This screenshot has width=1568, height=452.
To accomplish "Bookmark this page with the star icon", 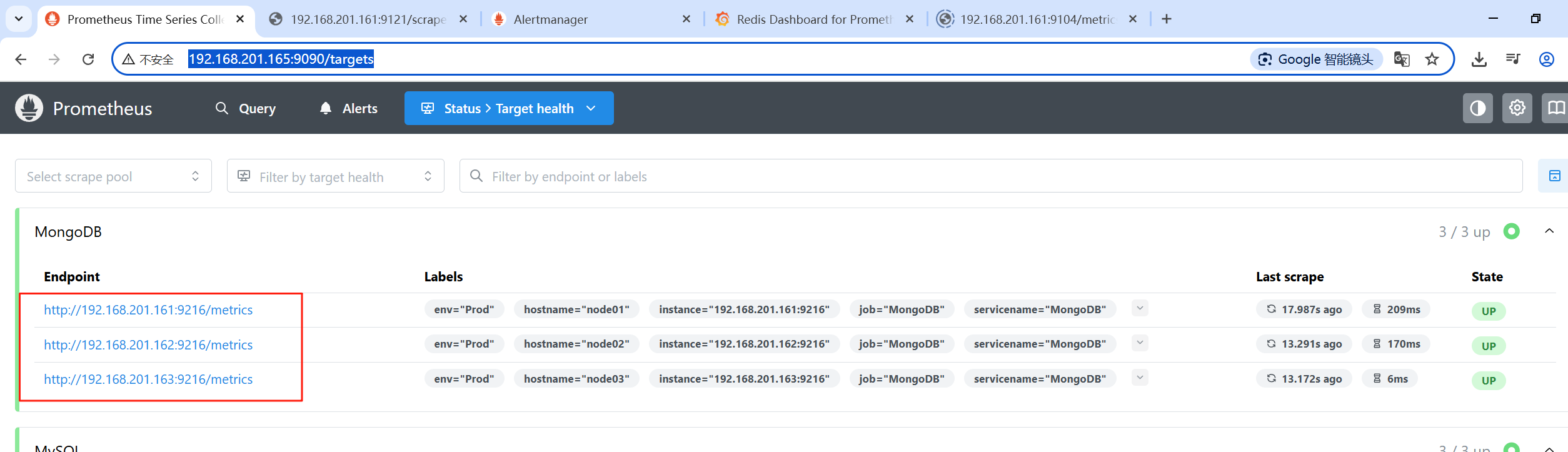I will [1432, 59].
